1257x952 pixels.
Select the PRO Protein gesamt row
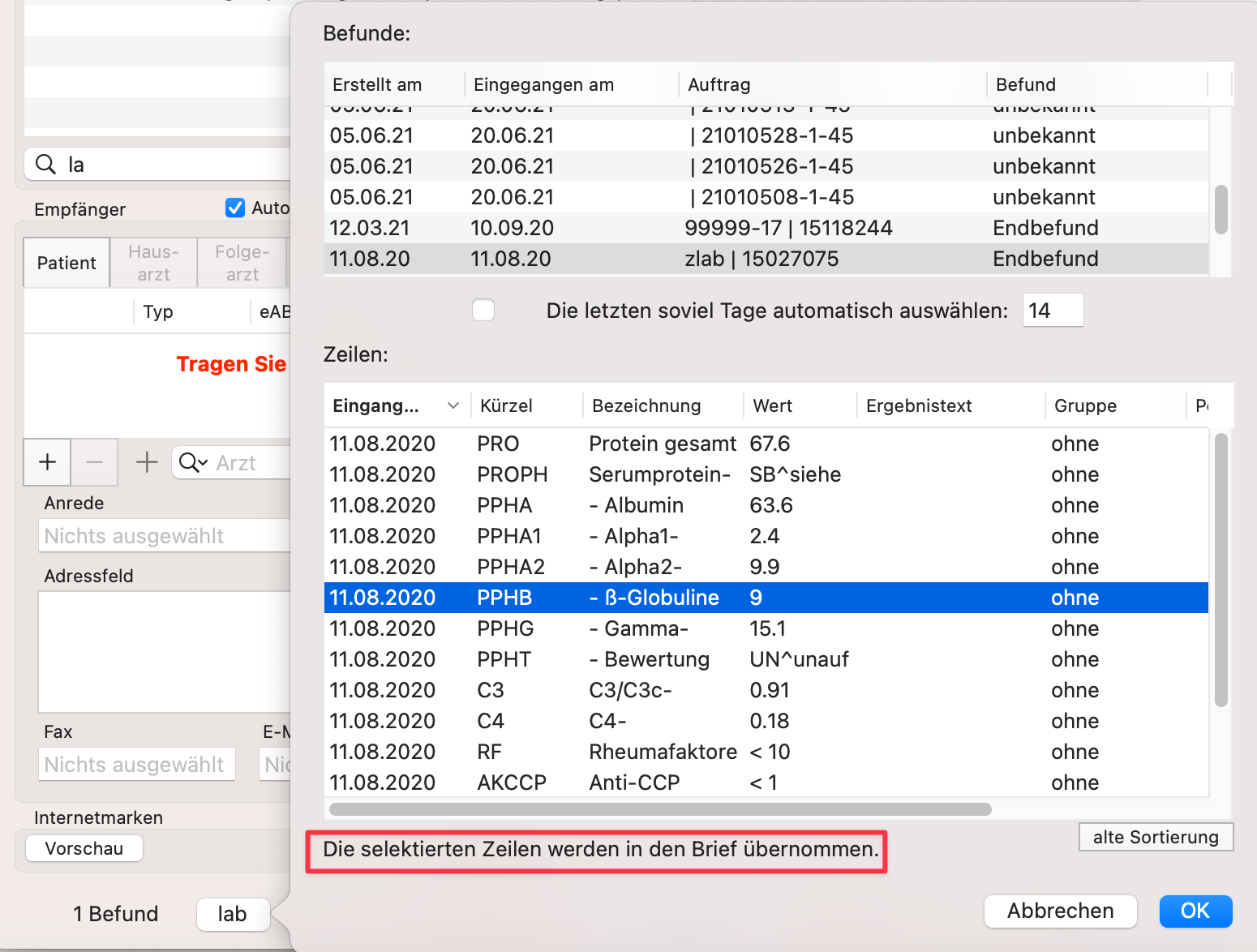(x=766, y=444)
